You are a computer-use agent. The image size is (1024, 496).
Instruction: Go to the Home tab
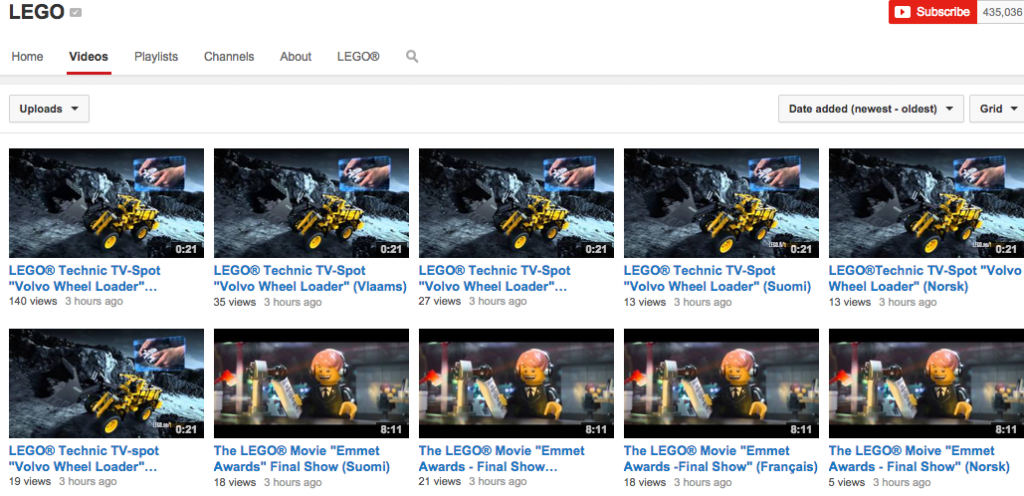(x=27, y=57)
